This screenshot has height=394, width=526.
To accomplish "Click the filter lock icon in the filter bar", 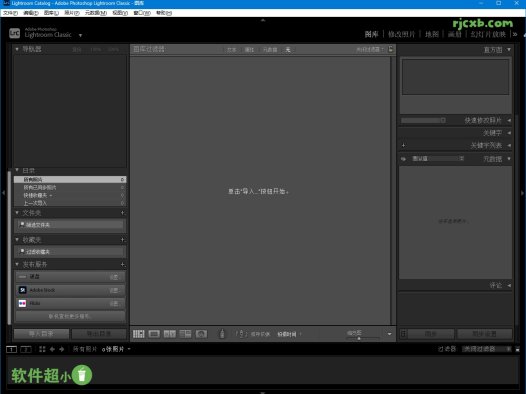I will click(391, 49).
